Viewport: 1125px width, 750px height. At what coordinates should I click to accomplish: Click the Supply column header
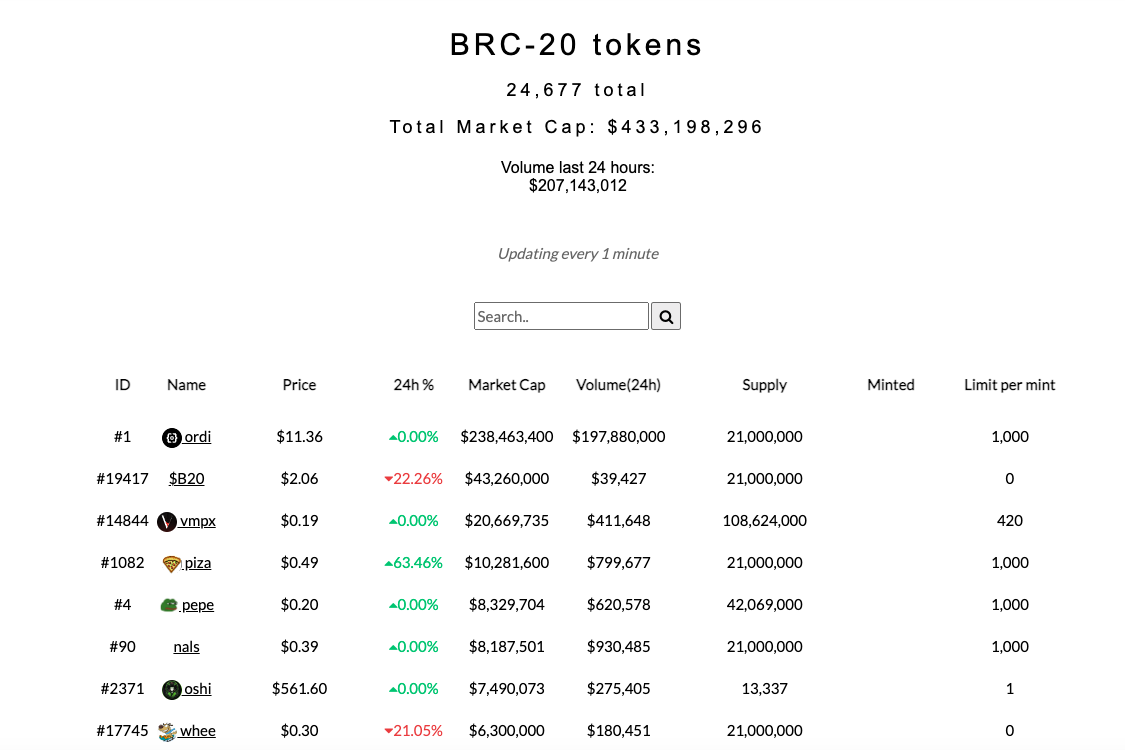tap(764, 385)
